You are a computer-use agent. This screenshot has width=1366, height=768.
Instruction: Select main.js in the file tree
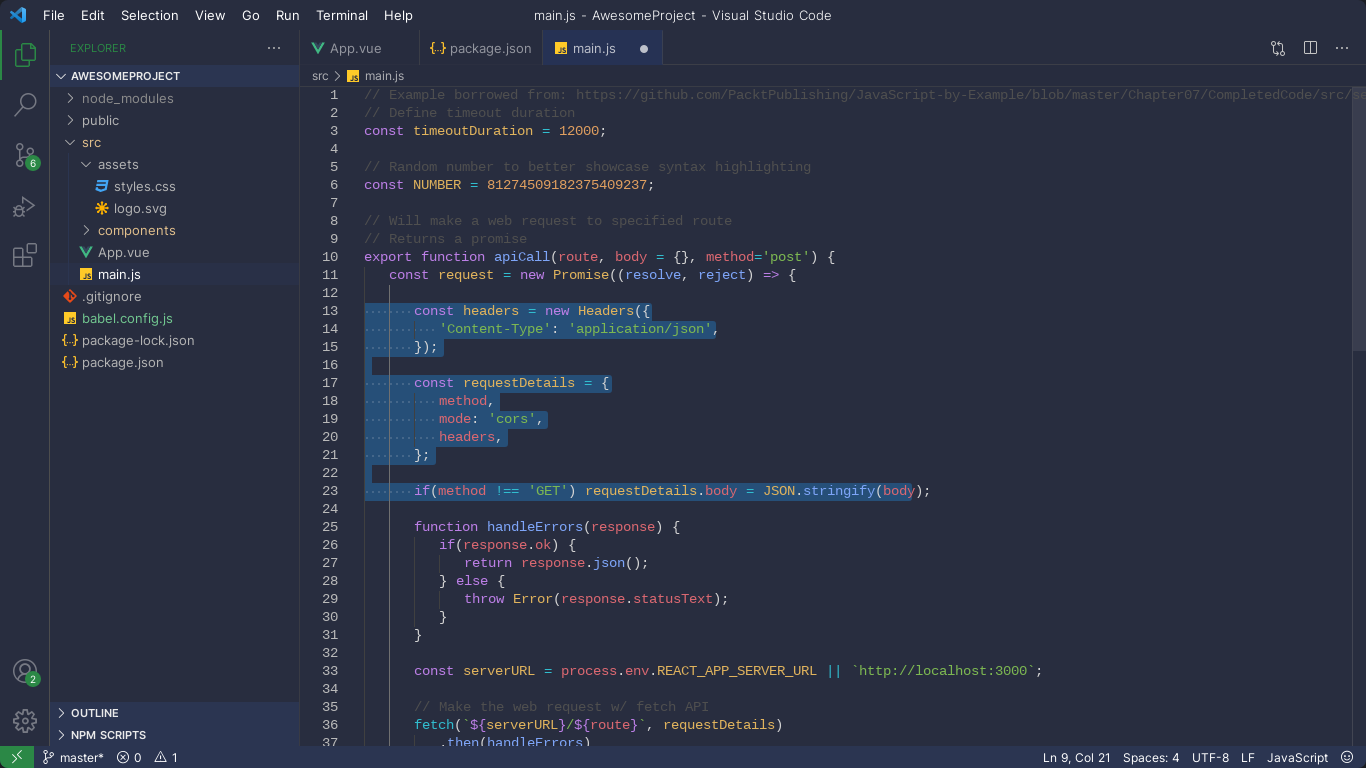coord(175,274)
